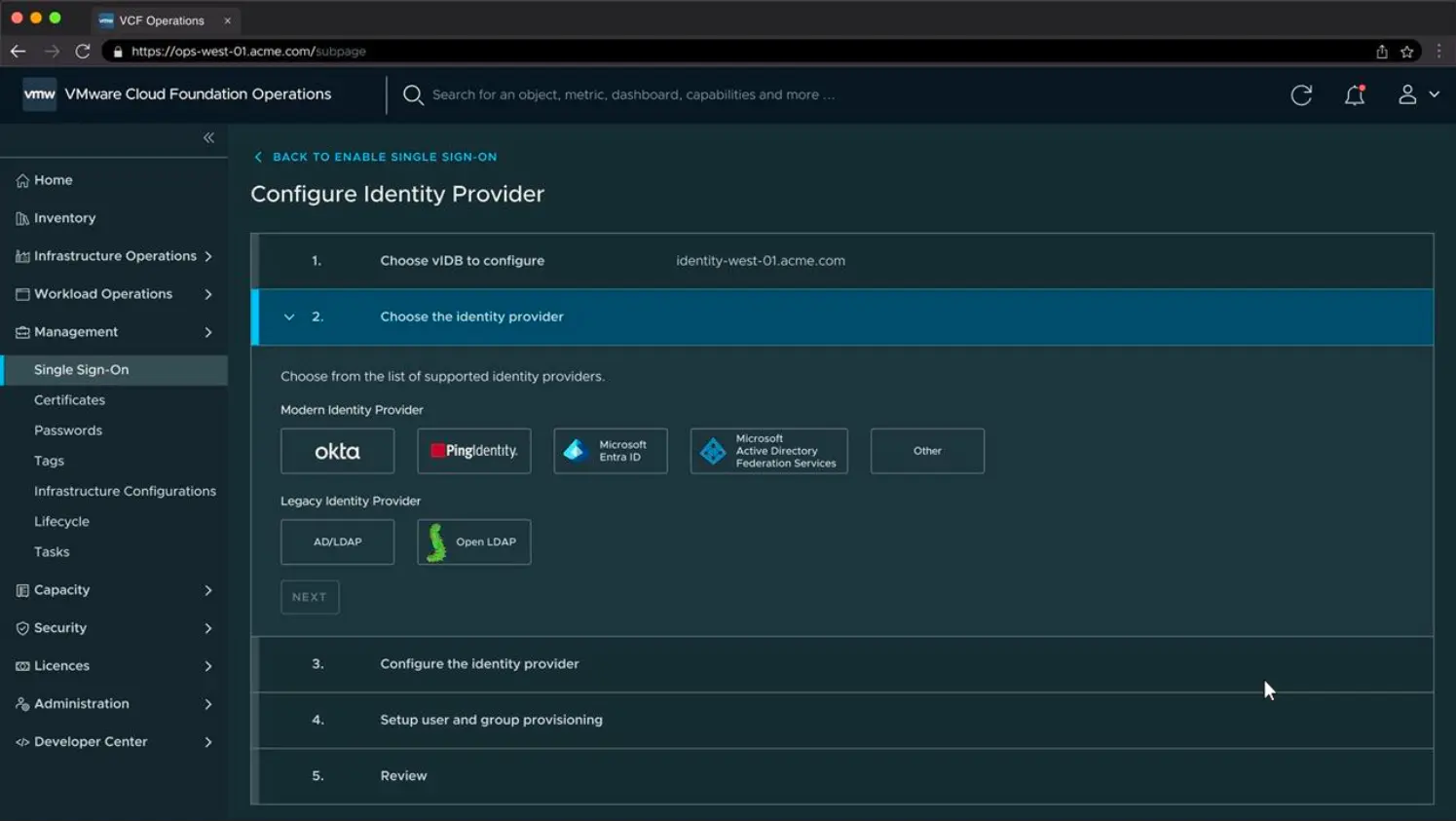Open browser three-dot menu
The height and width of the screenshot is (821, 1456).
click(x=1439, y=52)
